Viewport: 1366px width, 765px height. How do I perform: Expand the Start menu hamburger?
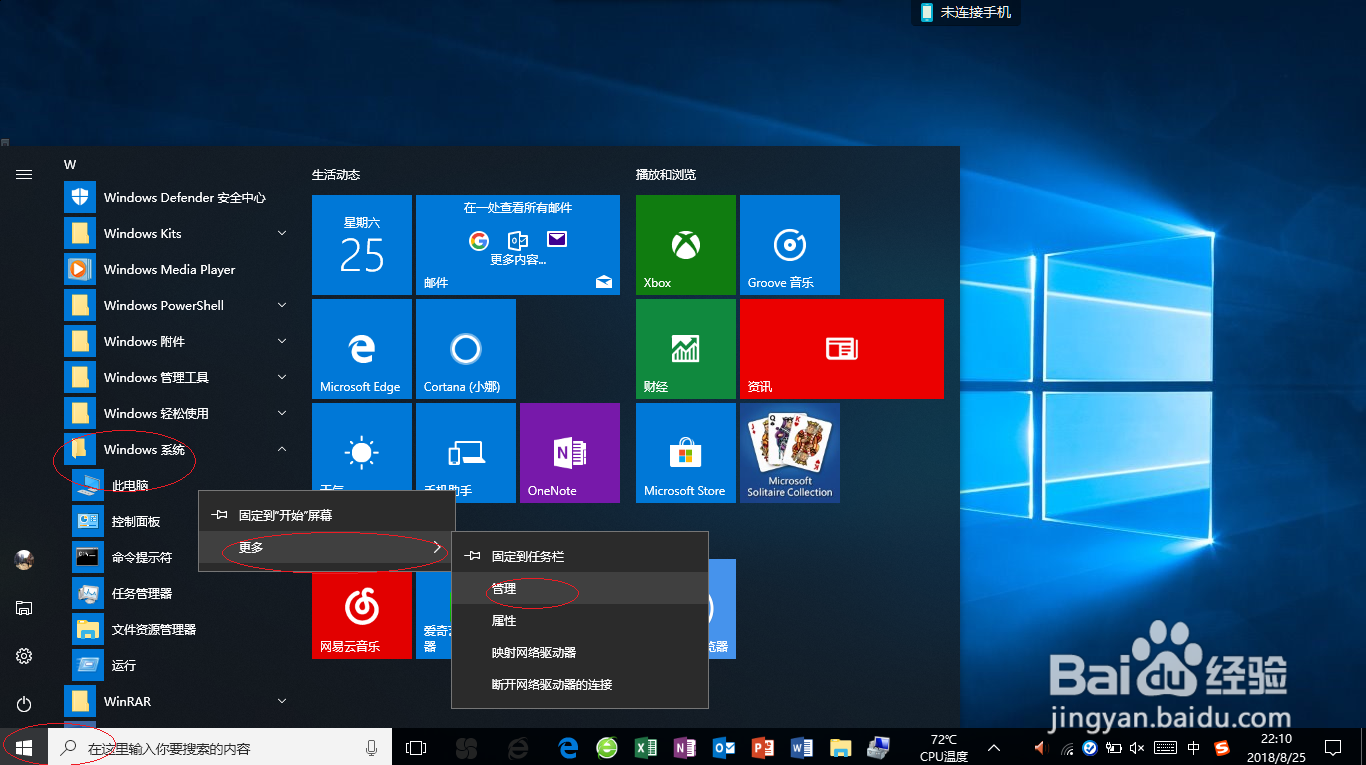click(x=24, y=174)
